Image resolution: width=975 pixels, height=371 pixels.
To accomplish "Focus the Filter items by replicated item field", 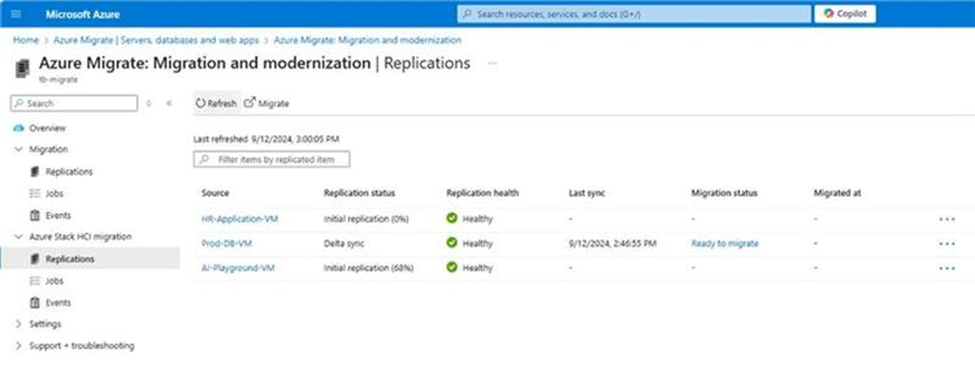I will pos(272,160).
